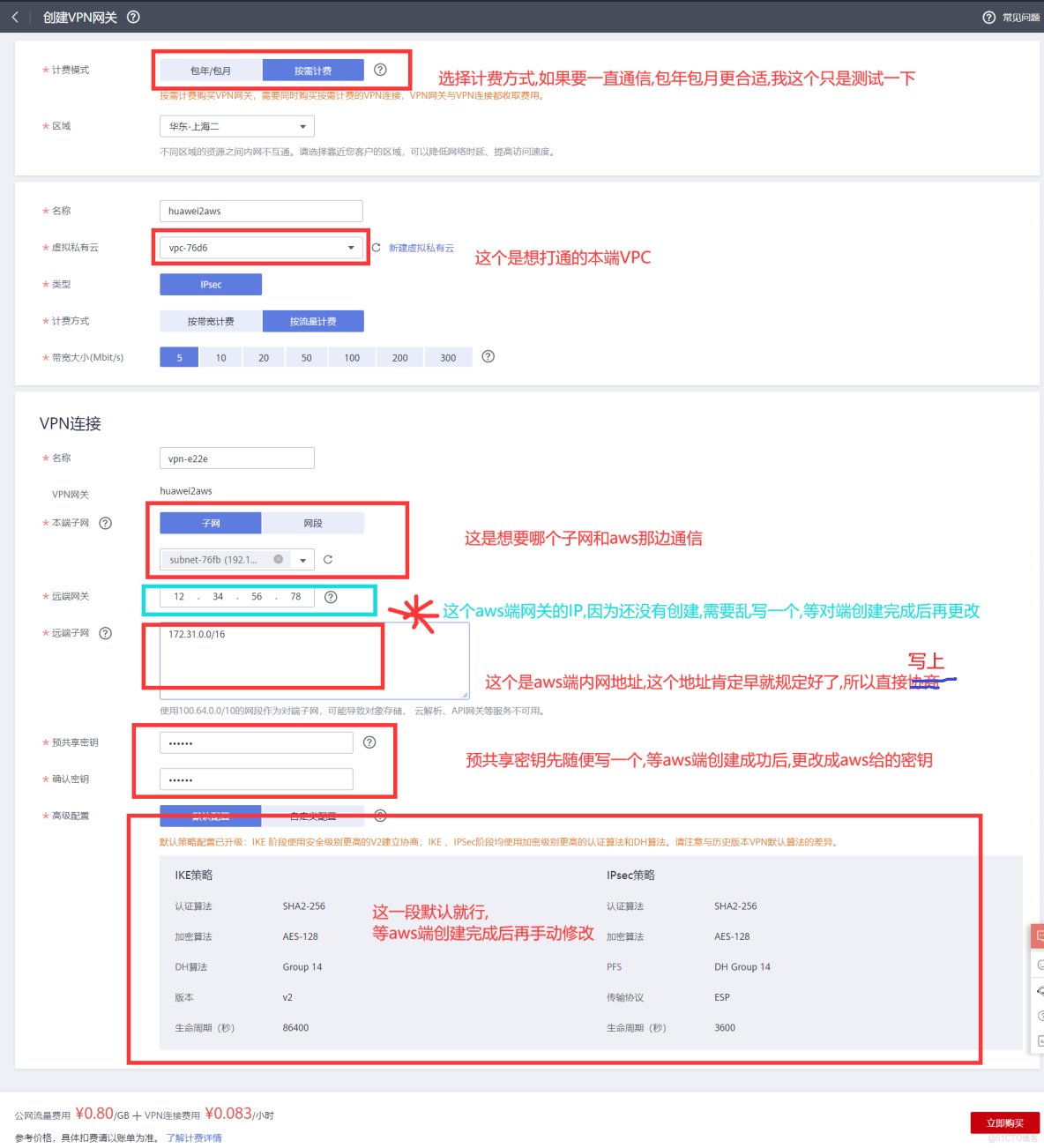Go back using the header arrow
1044x1148 pixels.
coord(15,17)
